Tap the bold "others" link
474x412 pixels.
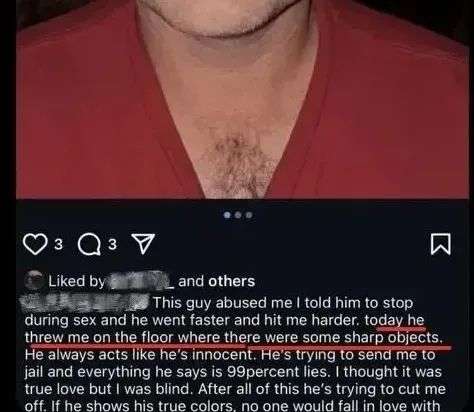coord(232,281)
